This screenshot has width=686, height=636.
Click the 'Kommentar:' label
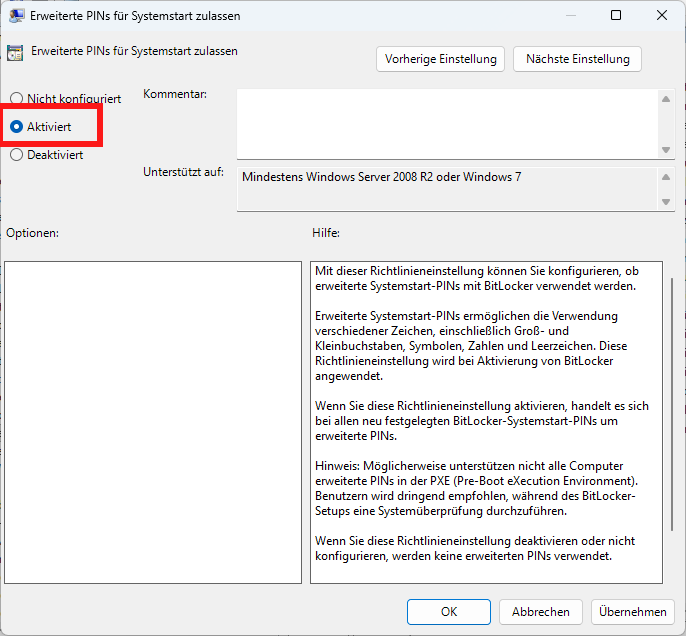coord(175,94)
